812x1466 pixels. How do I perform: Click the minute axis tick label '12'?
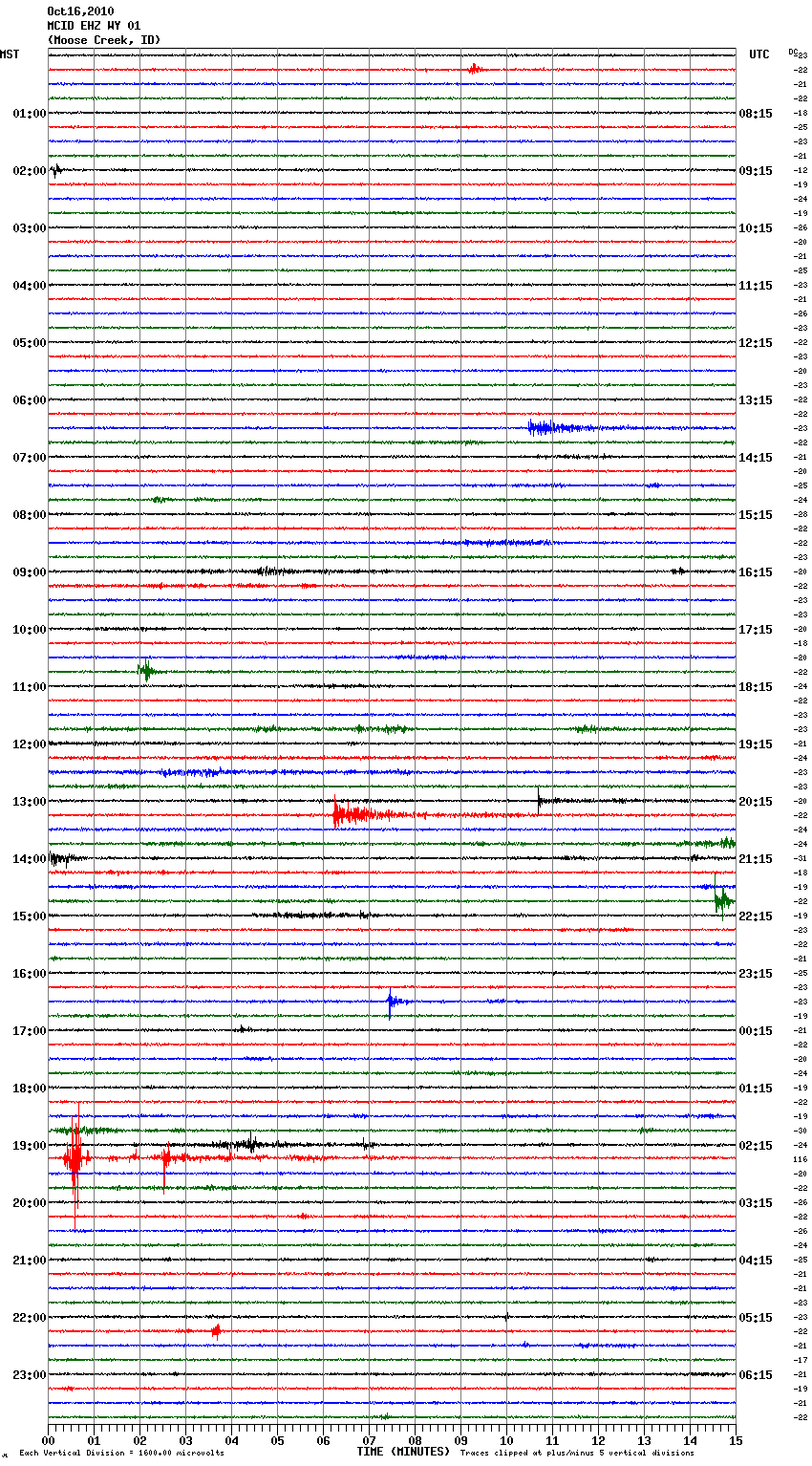[598, 1440]
